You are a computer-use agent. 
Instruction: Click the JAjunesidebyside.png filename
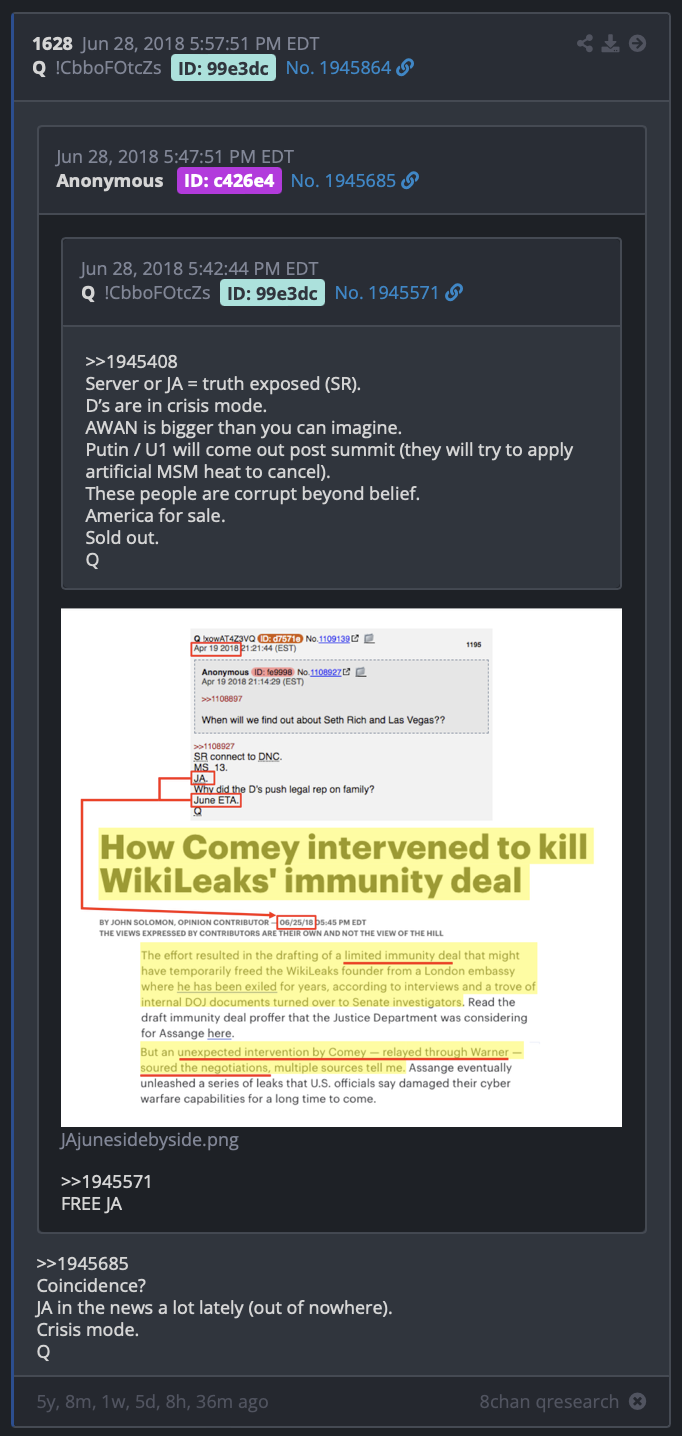150,1139
